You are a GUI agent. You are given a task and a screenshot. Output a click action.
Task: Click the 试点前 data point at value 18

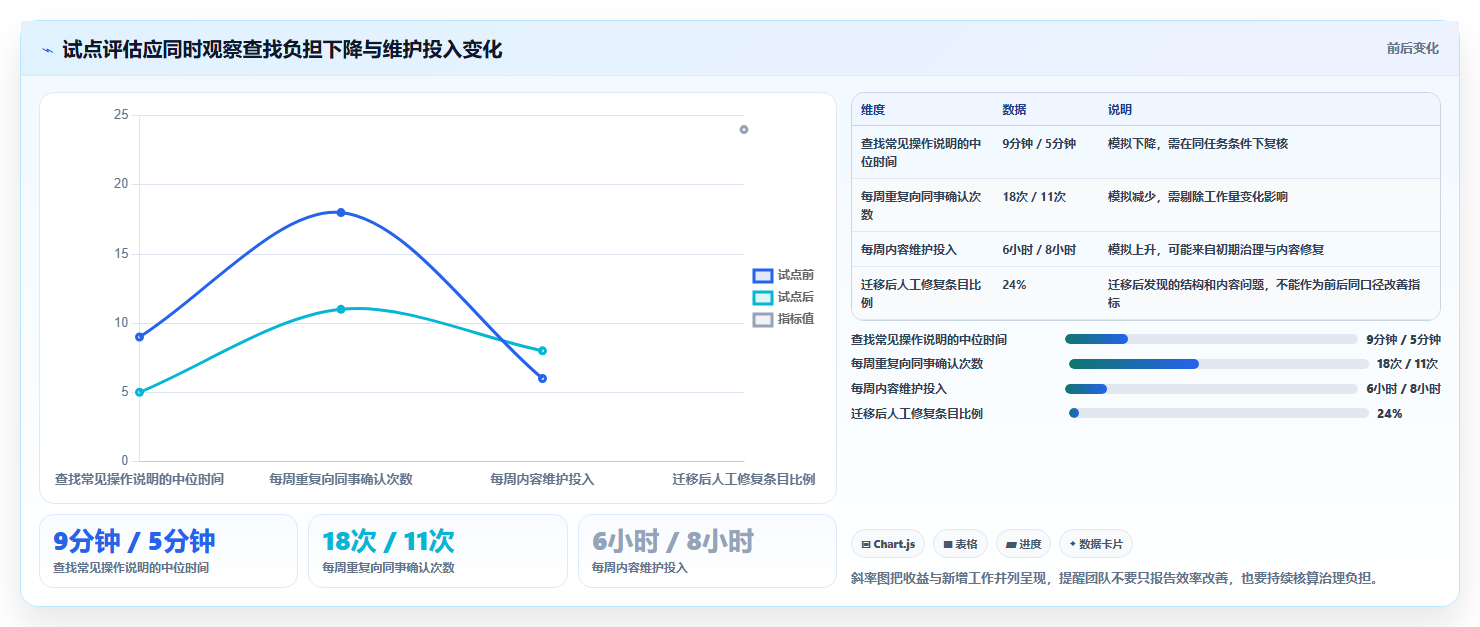(x=341, y=212)
